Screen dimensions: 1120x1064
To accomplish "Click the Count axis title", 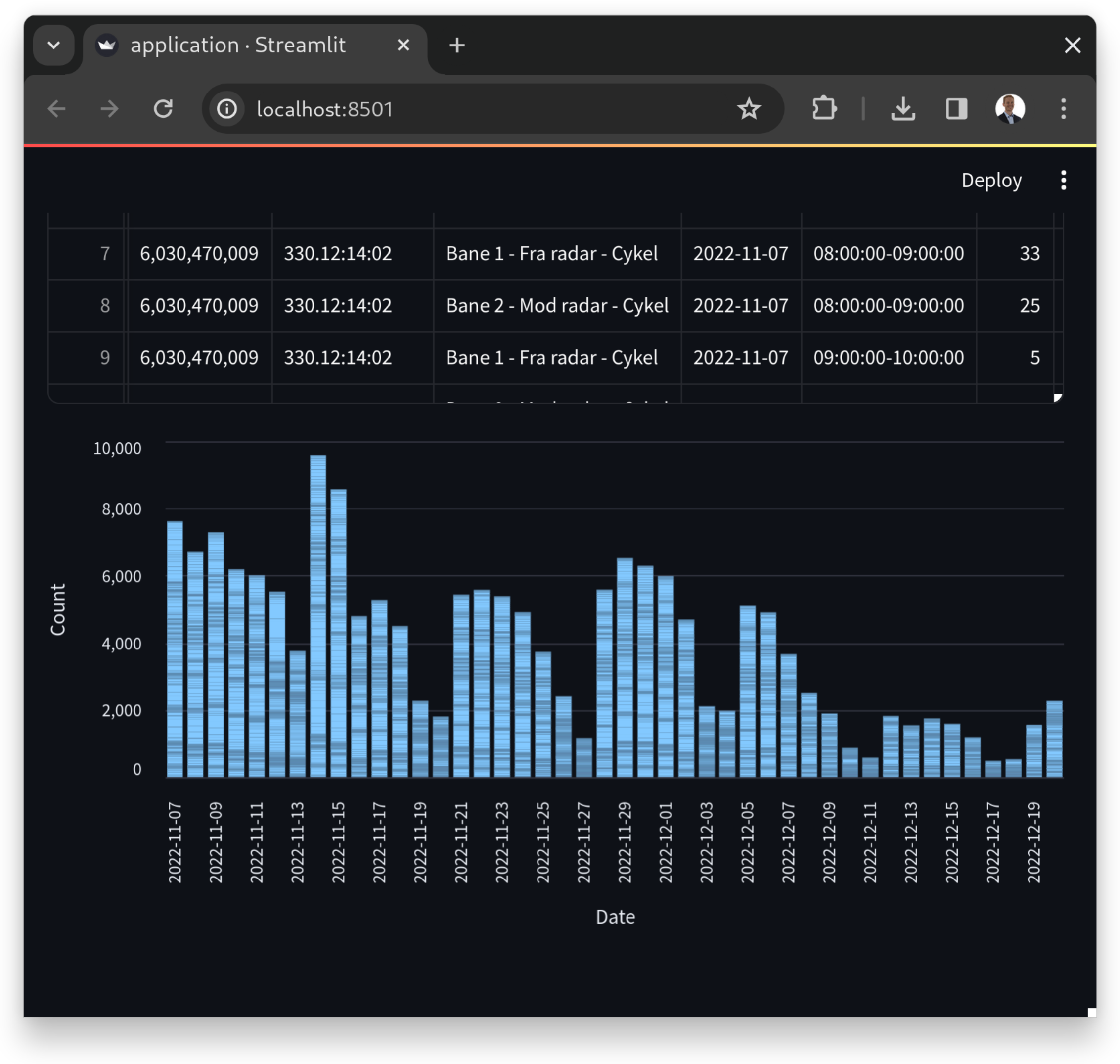I will [x=58, y=610].
